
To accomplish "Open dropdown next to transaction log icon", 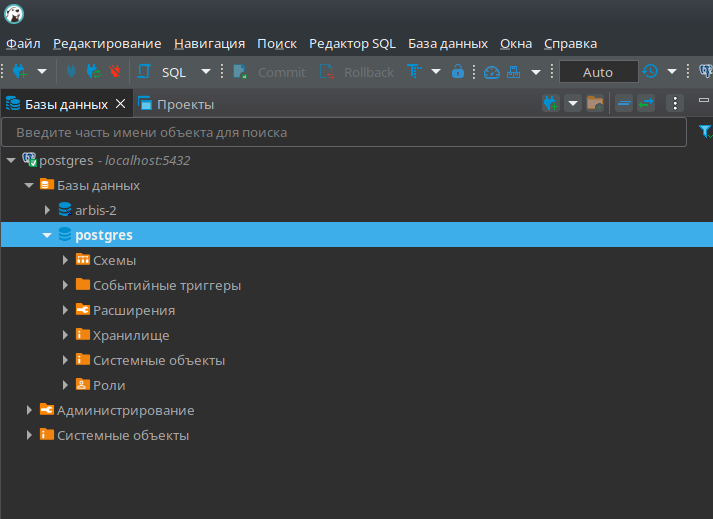I will pos(672,71).
